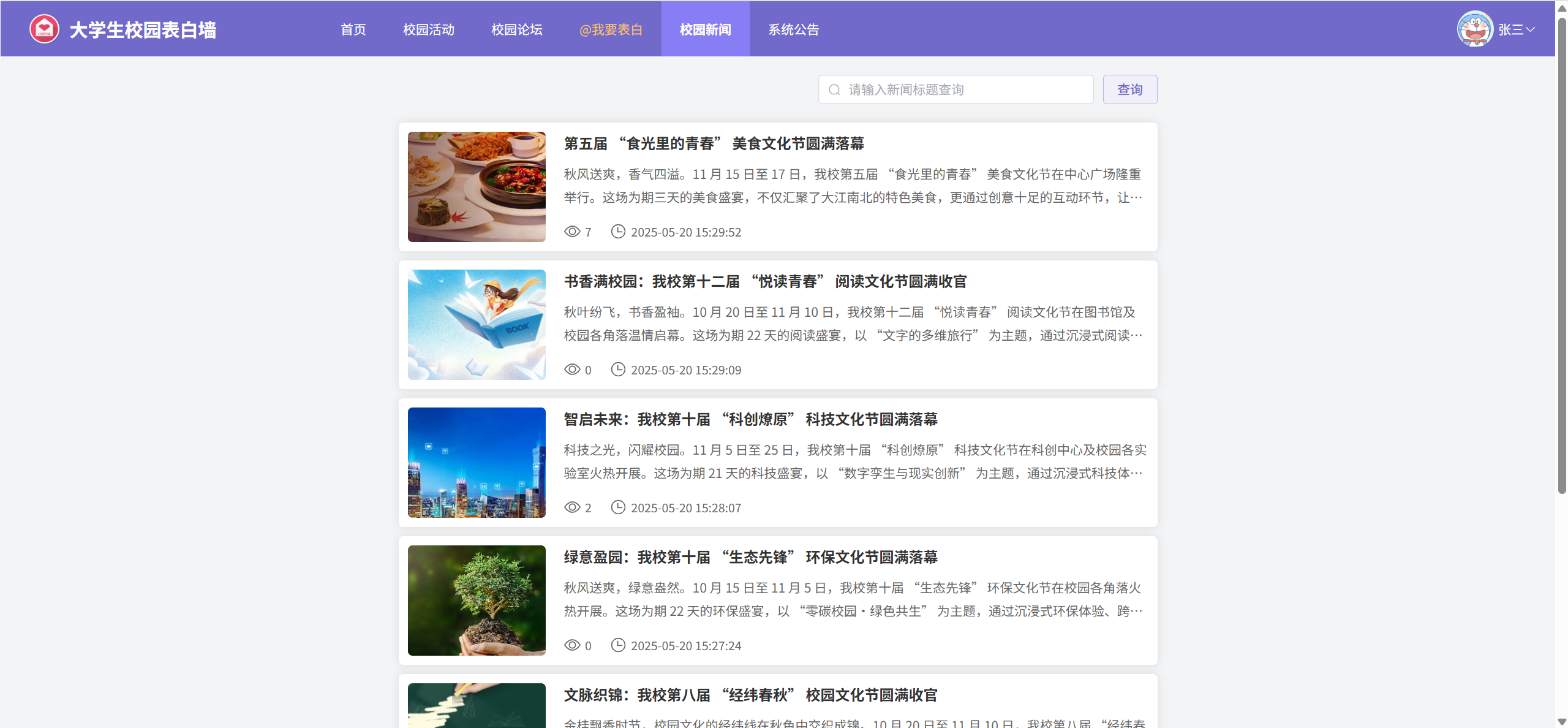1568x728 pixels.
Task: Click the eye icon on the tech festival news
Action: [572, 507]
